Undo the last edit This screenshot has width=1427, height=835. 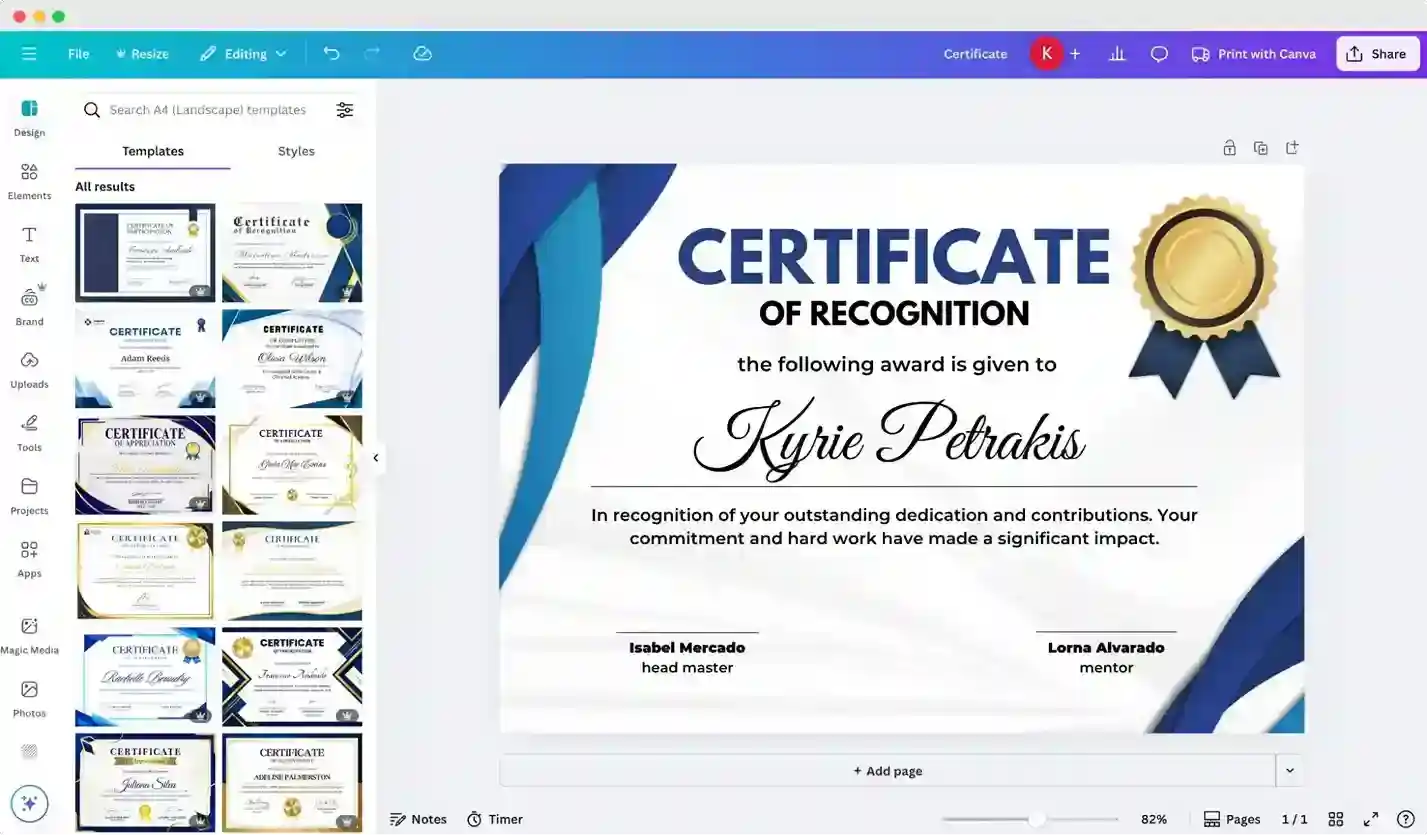[x=331, y=53]
